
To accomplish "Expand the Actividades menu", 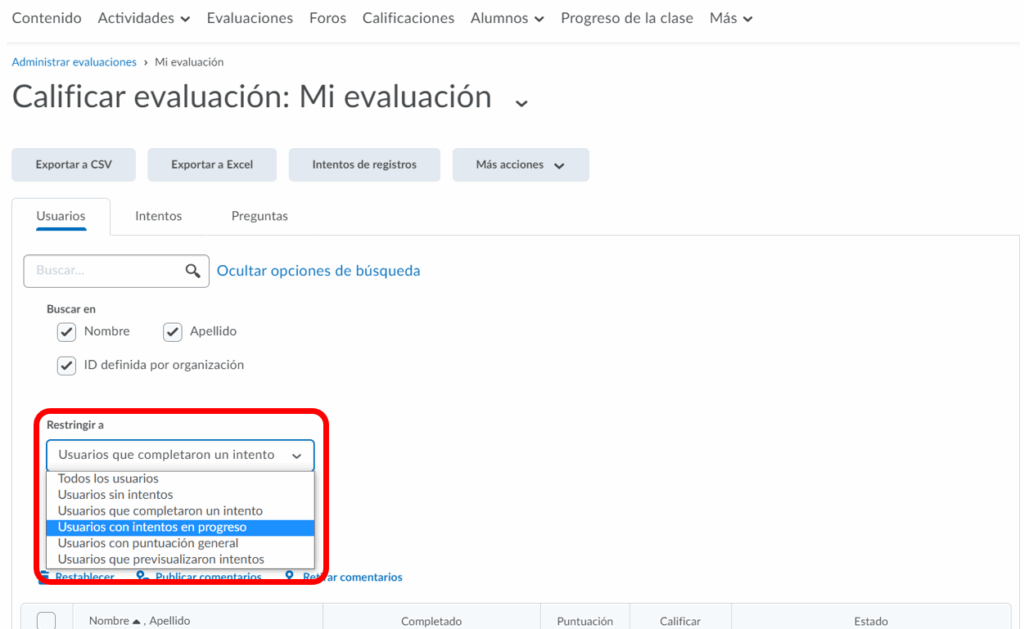I will coord(144,18).
